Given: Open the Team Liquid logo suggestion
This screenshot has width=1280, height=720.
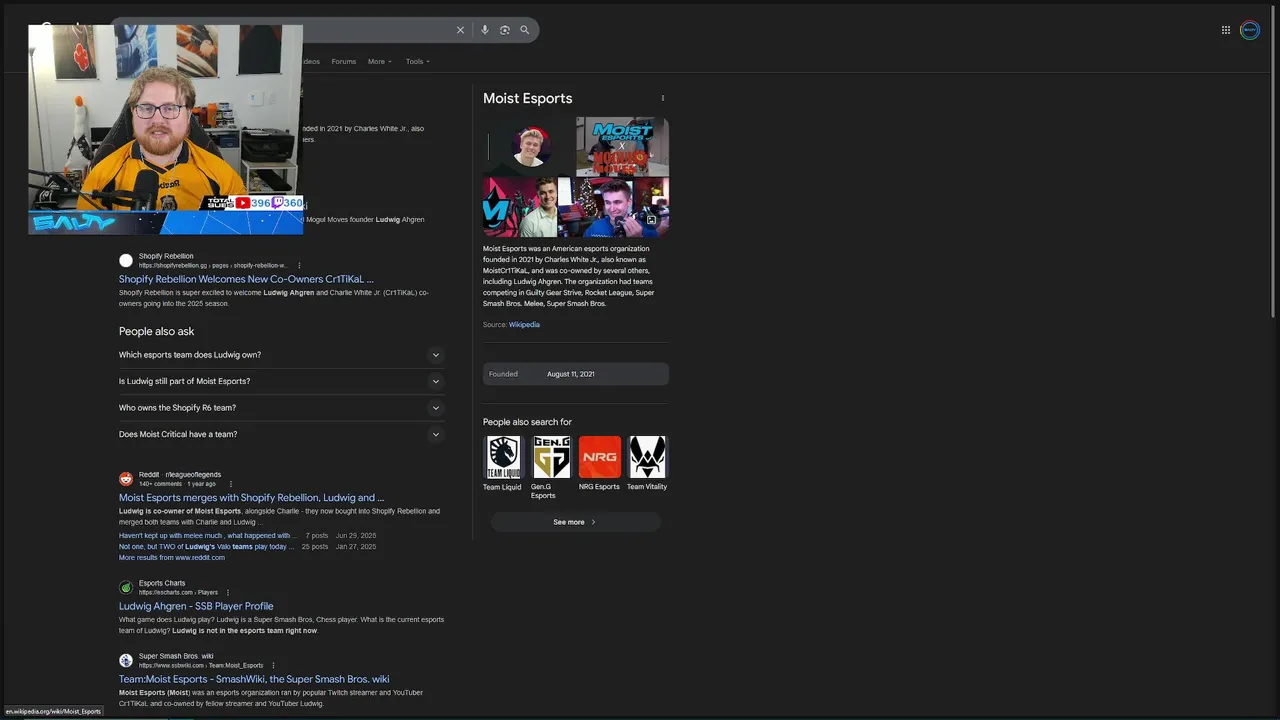Looking at the screenshot, I should pos(503,457).
